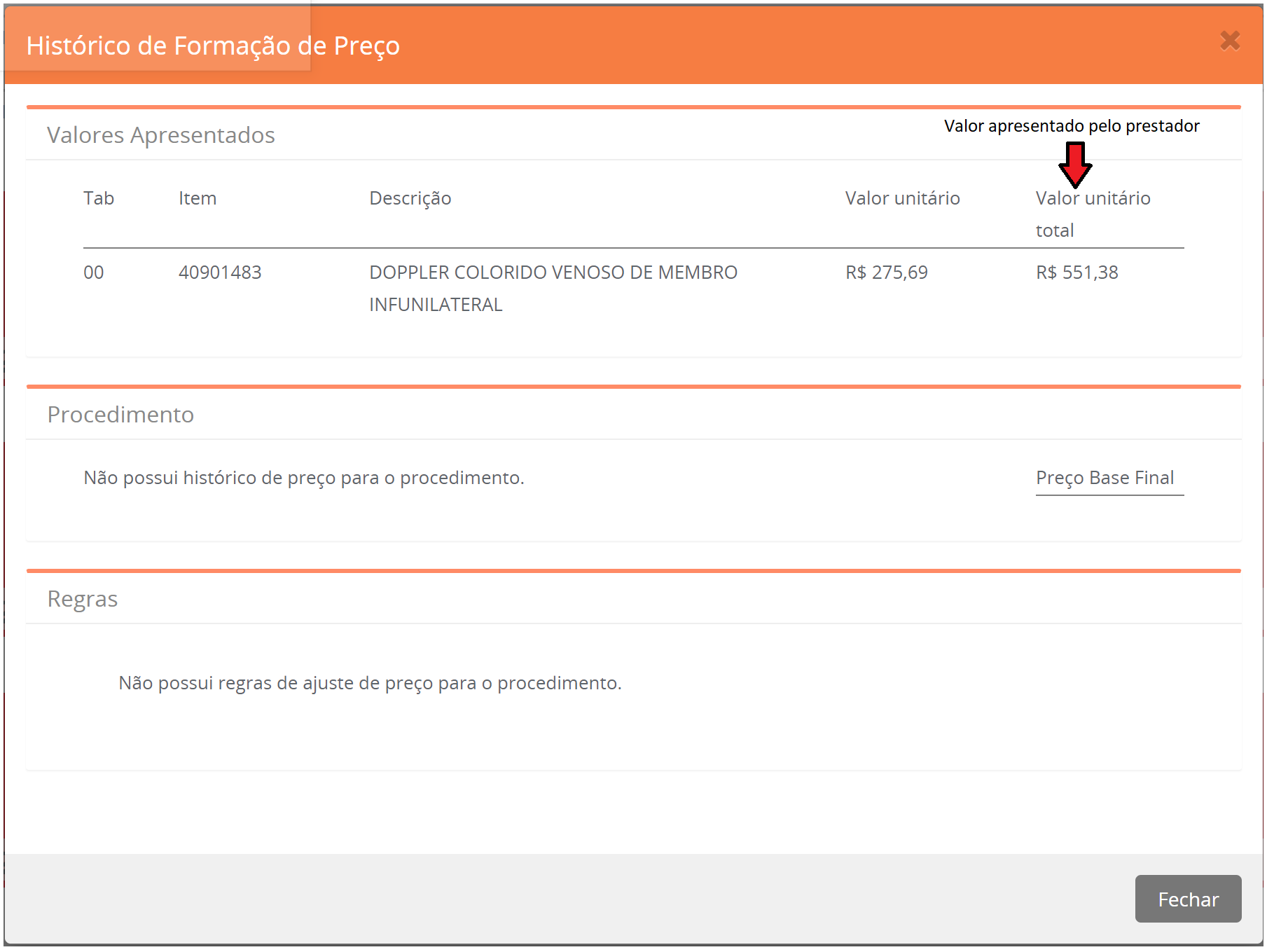1267x952 pixels.
Task: Click the Item column header
Action: [198, 198]
